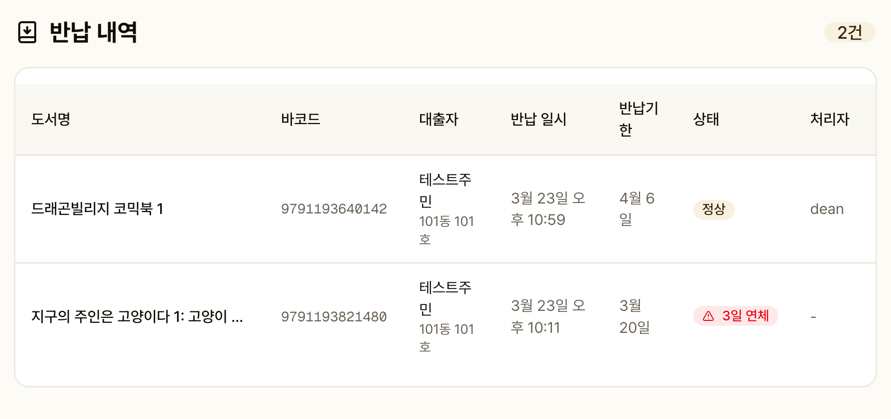The image size is (891, 419).
Task: Click the 정상 status badge
Action: (x=713, y=209)
